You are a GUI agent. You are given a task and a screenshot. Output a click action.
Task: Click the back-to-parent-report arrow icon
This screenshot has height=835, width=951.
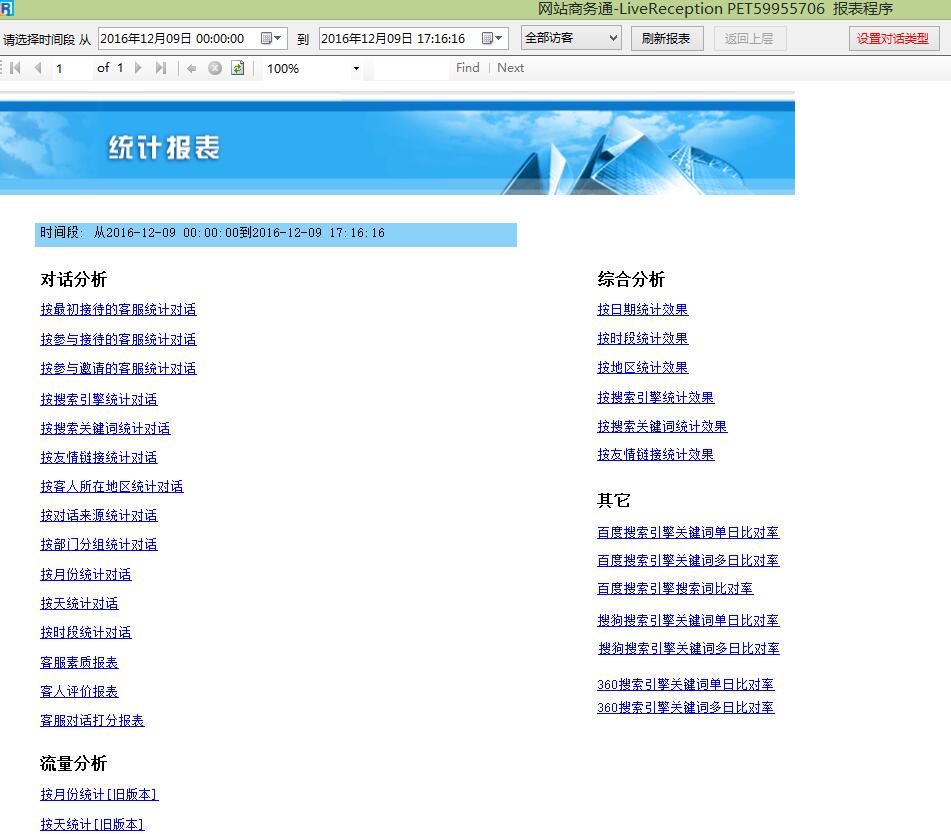pos(194,68)
